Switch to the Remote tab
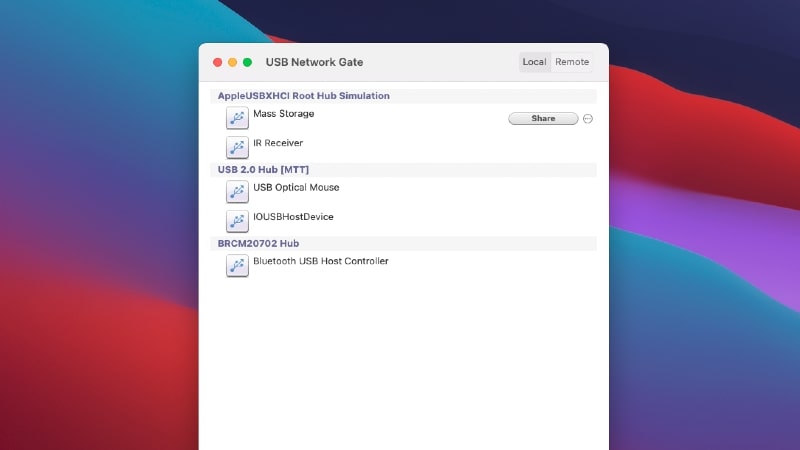 tap(572, 62)
